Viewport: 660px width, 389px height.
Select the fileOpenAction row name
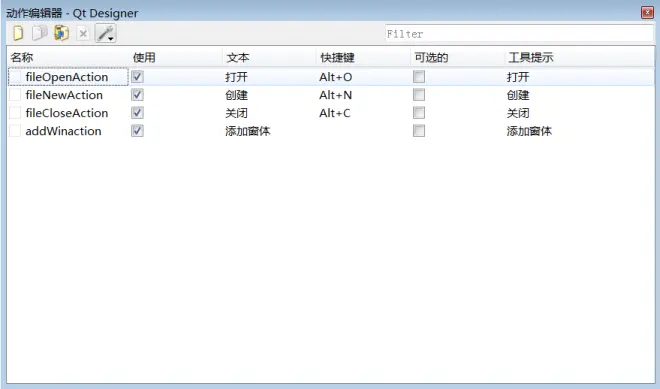pyautogui.click(x=67, y=77)
